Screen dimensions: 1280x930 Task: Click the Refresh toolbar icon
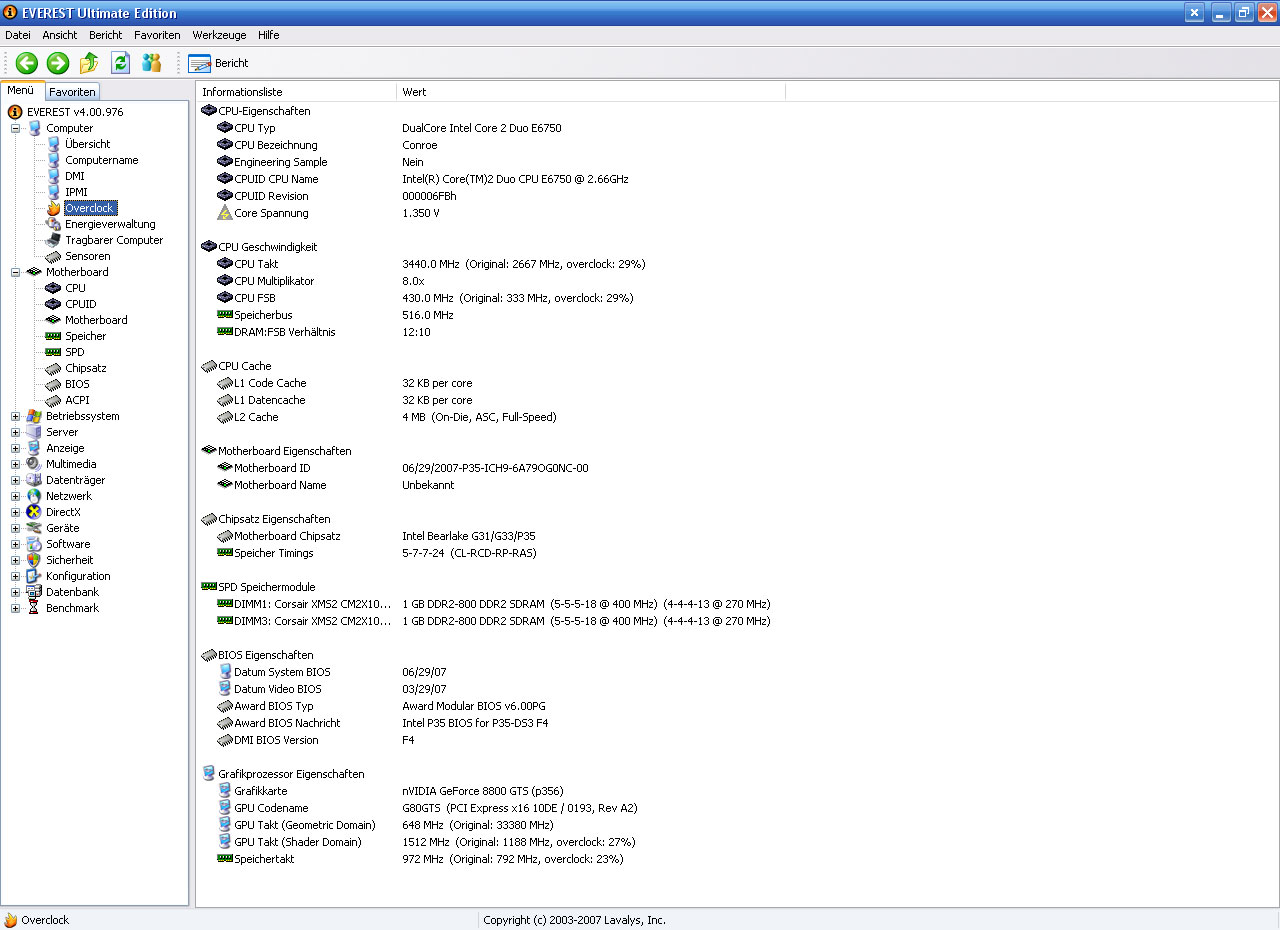tap(120, 63)
